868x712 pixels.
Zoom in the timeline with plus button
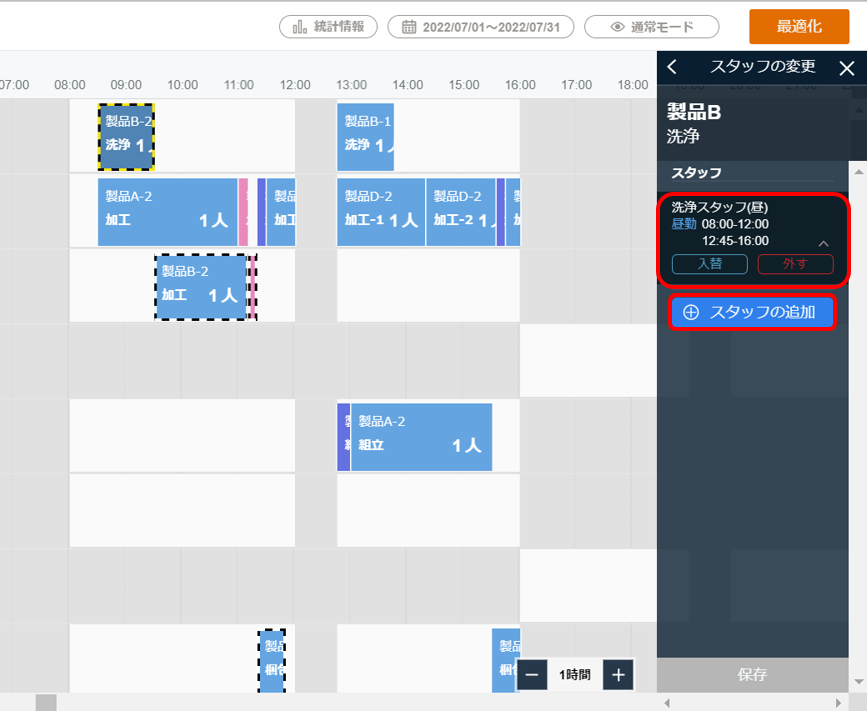tap(618, 675)
